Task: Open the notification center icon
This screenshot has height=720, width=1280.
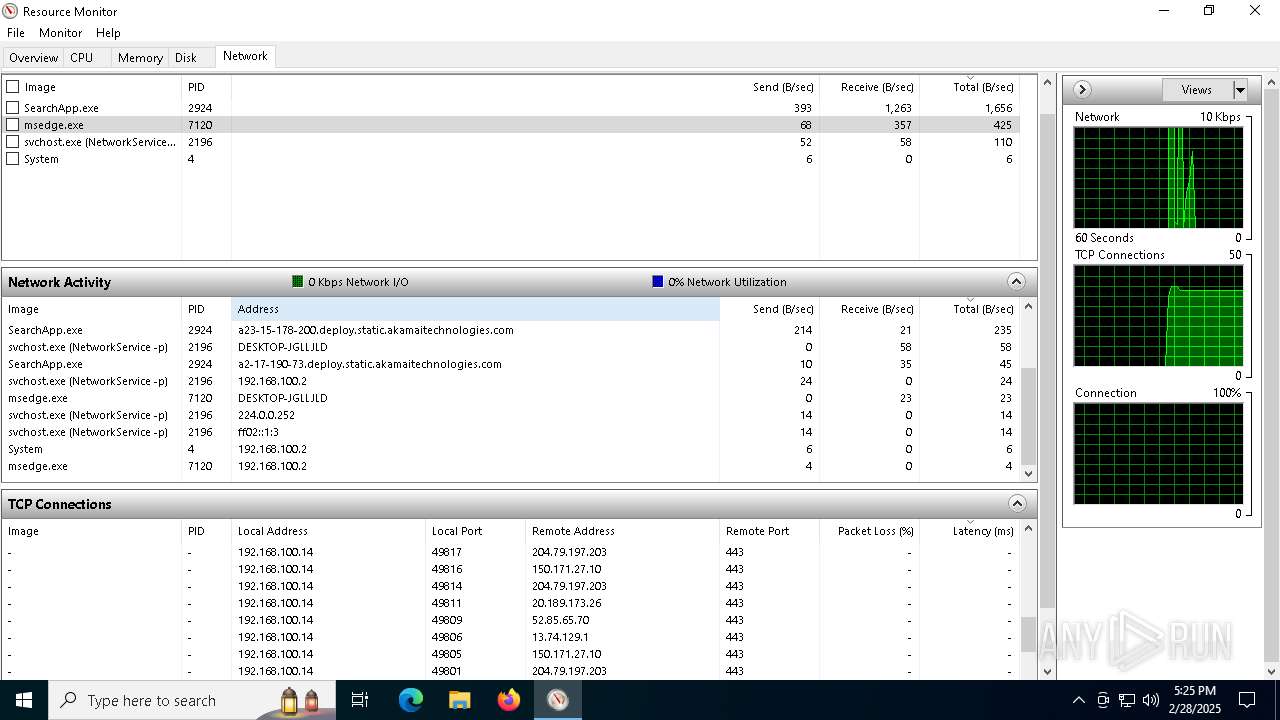Action: pyautogui.click(x=1247, y=700)
